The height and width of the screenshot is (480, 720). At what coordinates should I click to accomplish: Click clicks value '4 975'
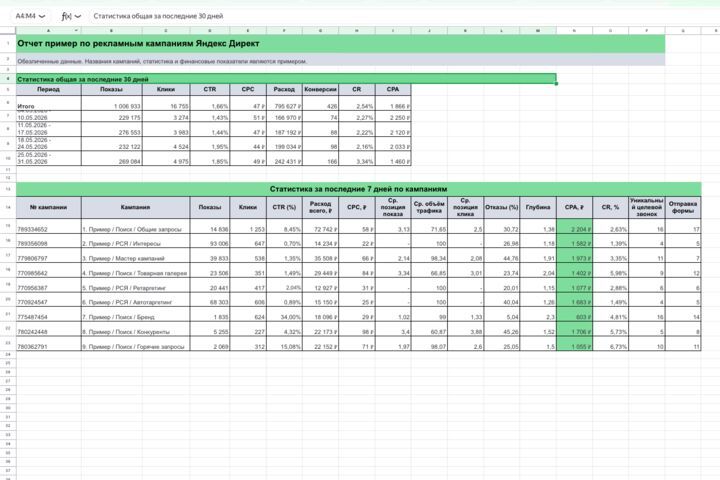pyautogui.click(x=166, y=158)
